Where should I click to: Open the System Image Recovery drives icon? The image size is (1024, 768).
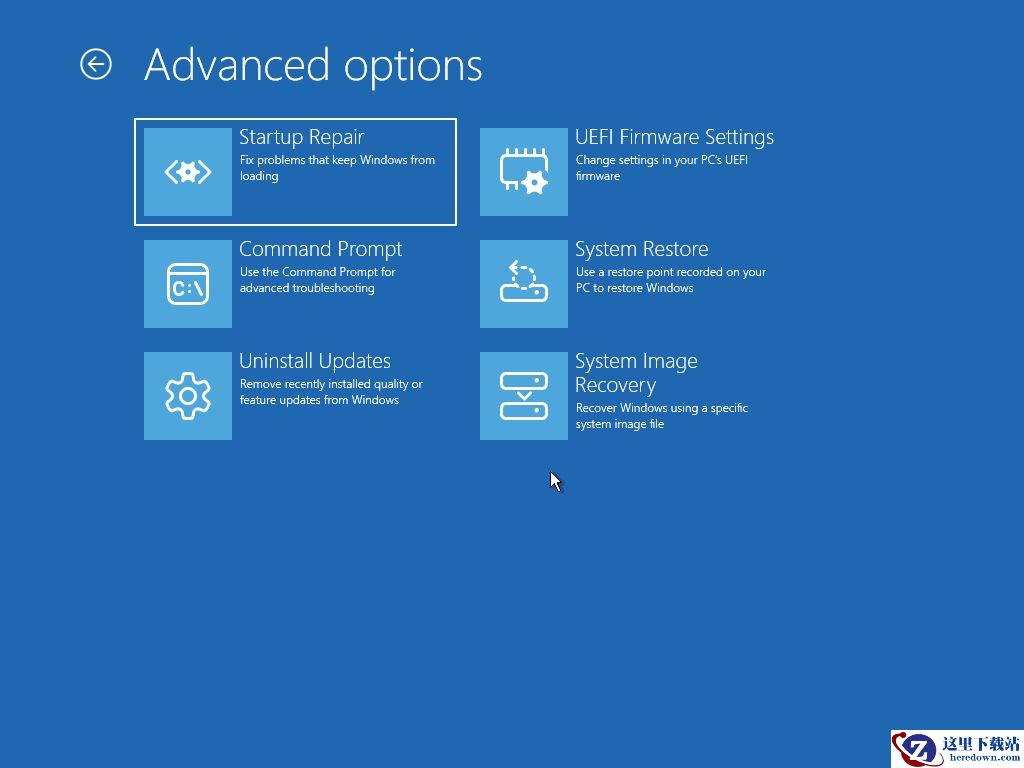(x=524, y=396)
